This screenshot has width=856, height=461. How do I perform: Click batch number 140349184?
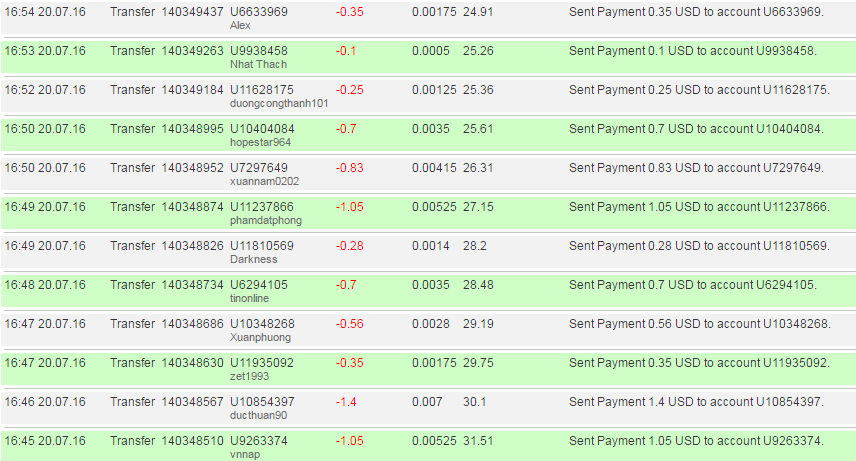pyautogui.click(x=192, y=90)
